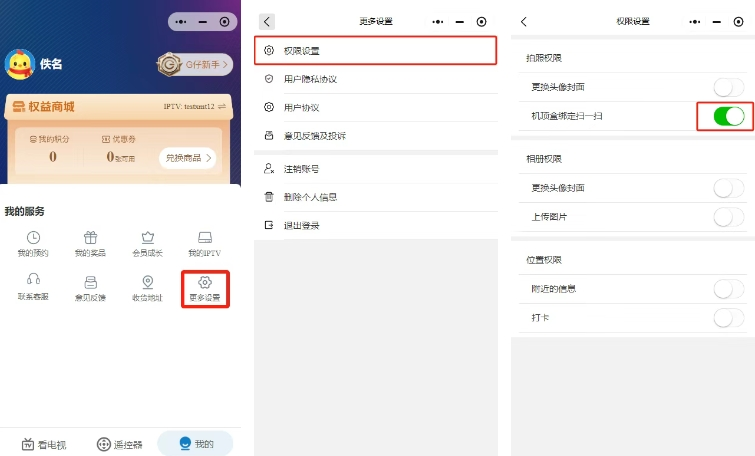Open the 收货地址 location icon
The height and width of the screenshot is (456, 755).
148,288
